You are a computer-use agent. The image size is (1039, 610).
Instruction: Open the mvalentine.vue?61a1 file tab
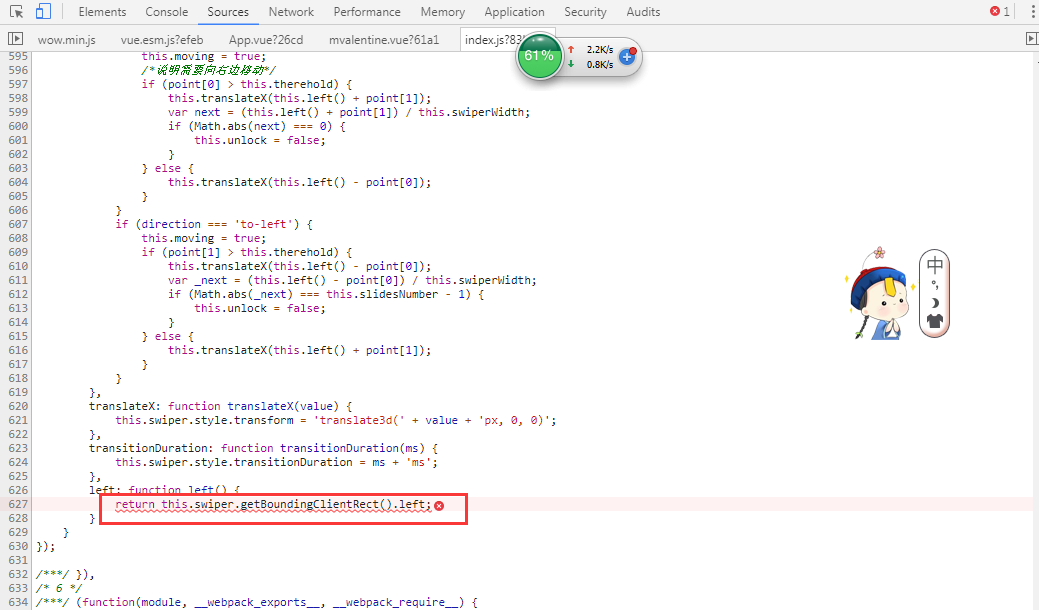click(384, 40)
